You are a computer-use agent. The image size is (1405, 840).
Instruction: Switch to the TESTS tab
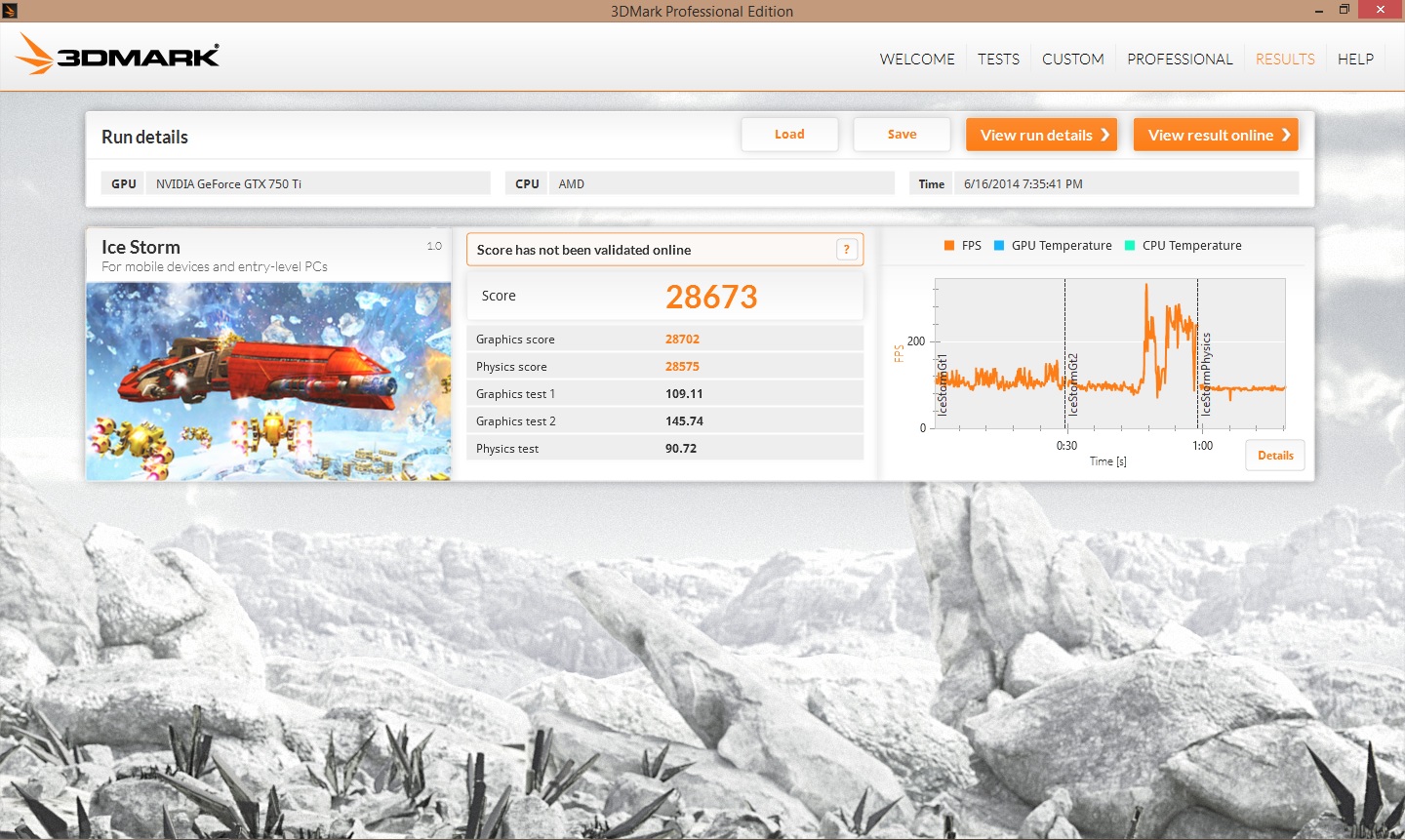point(998,60)
